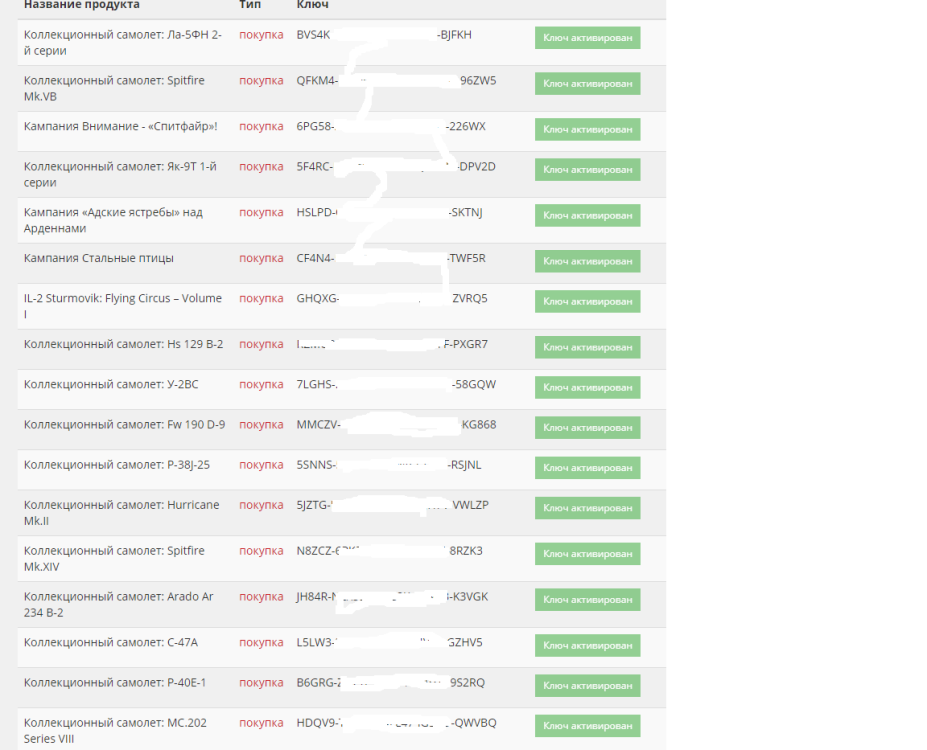927x750 pixels.
Task: Select the 'Ключ' column header
Action: (312, 5)
